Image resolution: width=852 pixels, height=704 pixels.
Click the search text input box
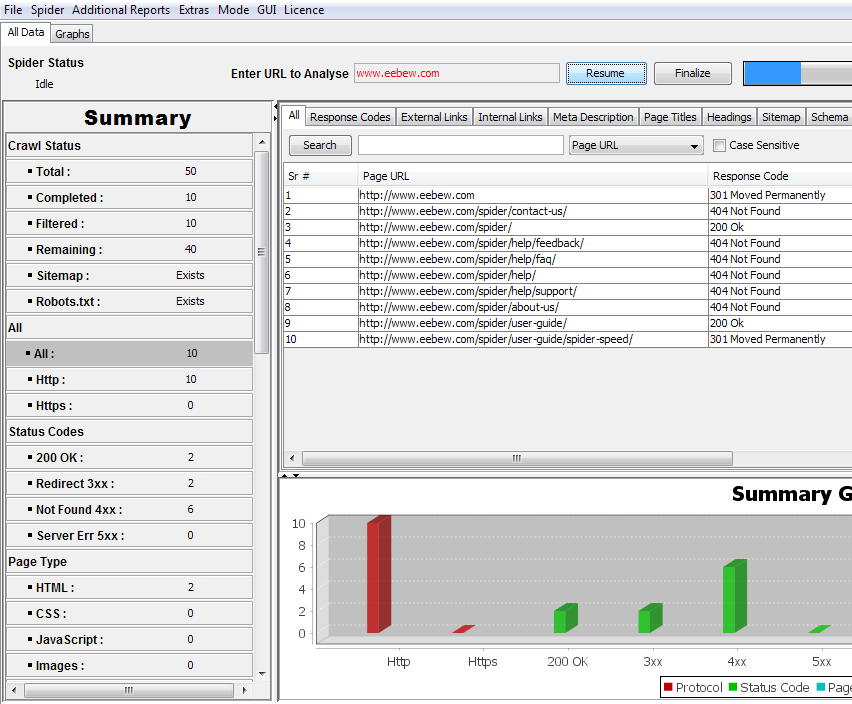(460, 145)
